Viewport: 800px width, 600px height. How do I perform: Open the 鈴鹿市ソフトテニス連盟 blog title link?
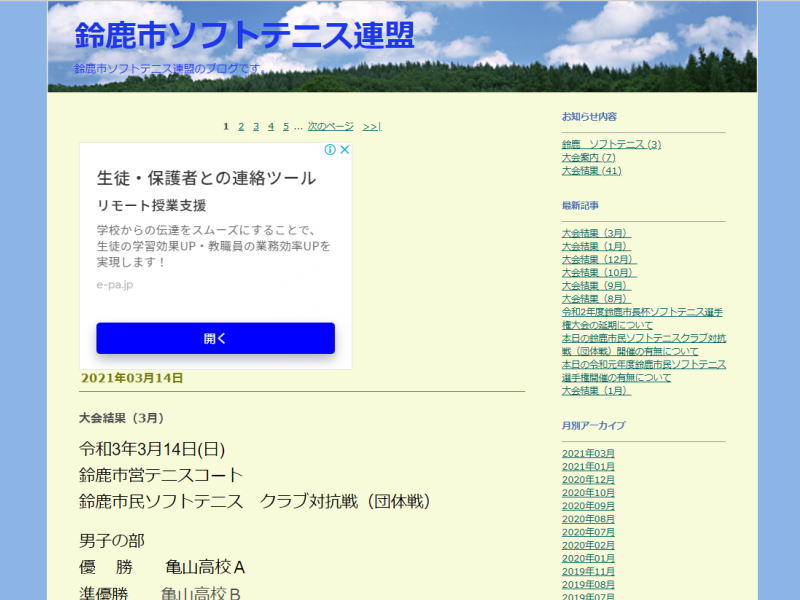coord(244,35)
